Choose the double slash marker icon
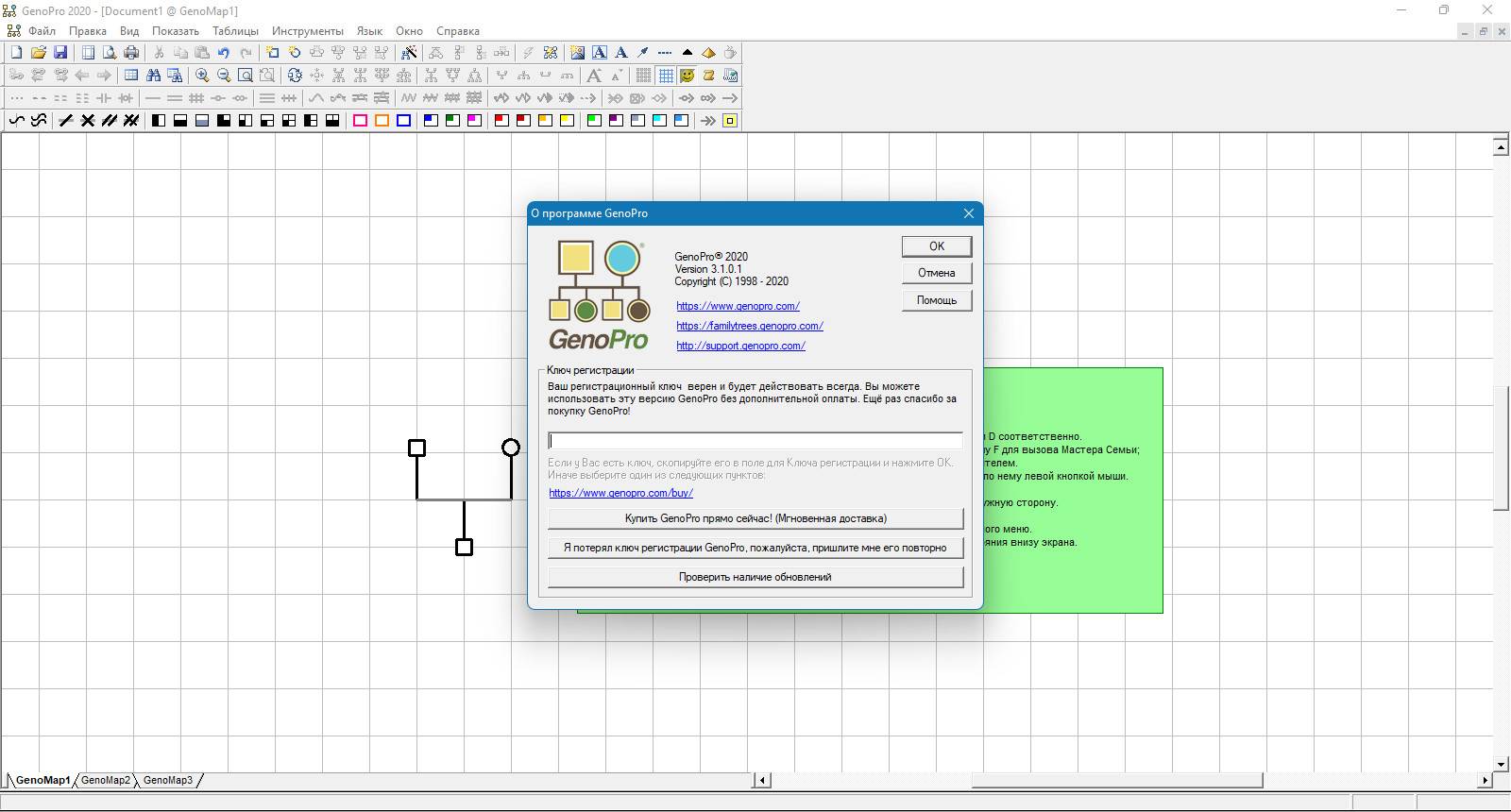 110,121
